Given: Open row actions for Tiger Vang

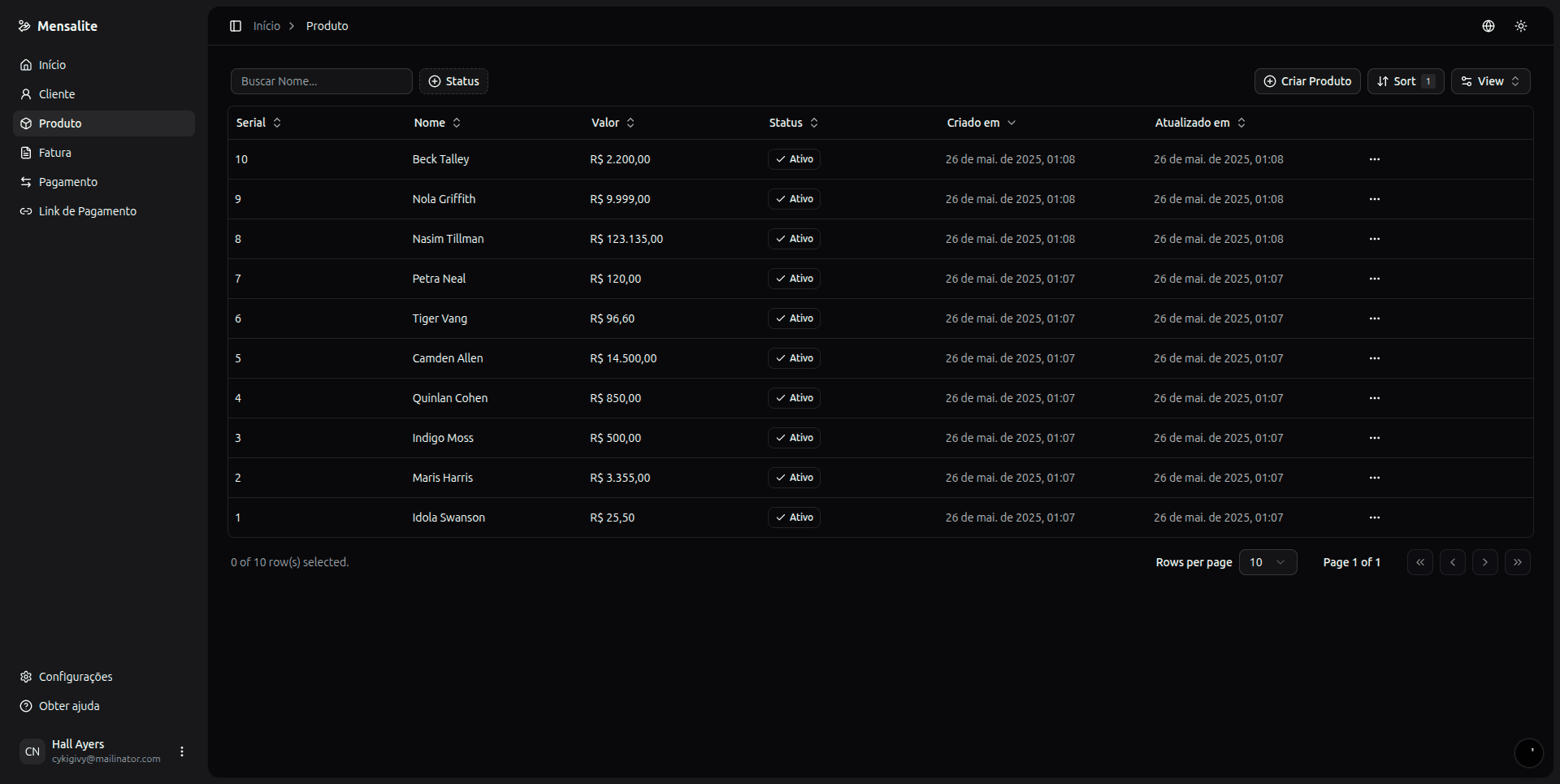Looking at the screenshot, I should [1375, 318].
